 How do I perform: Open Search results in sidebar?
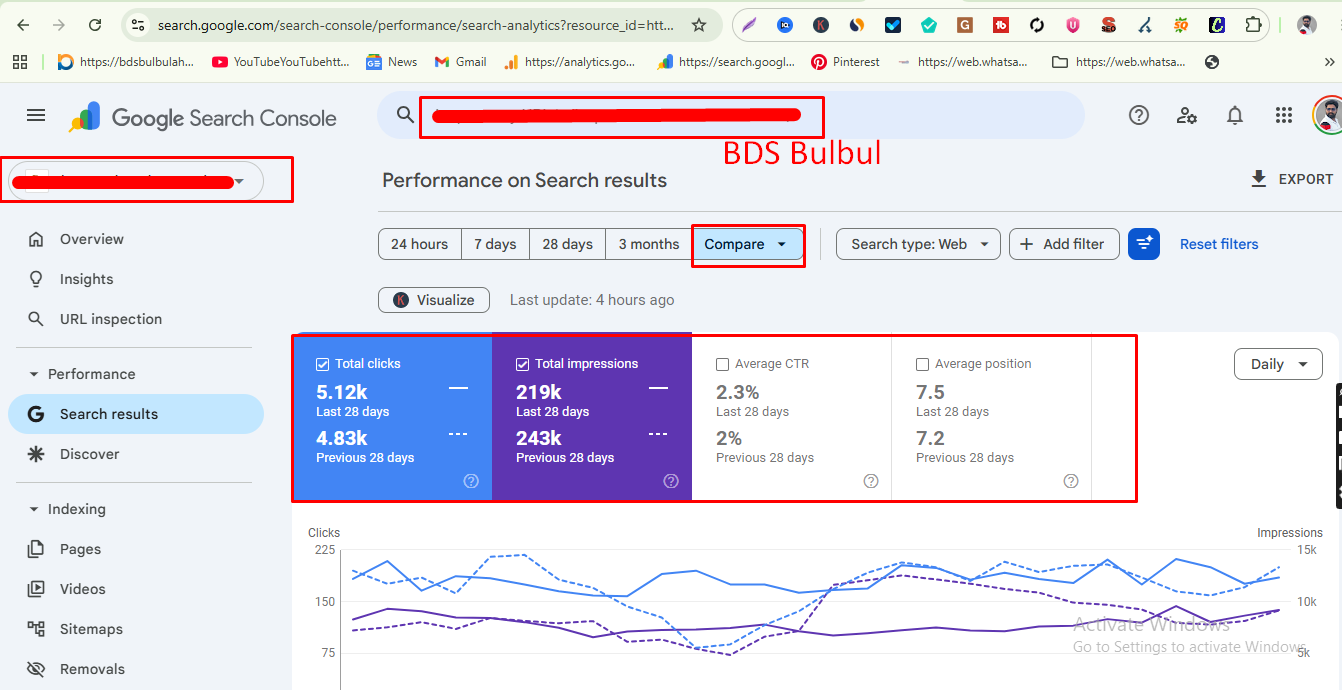(136, 414)
